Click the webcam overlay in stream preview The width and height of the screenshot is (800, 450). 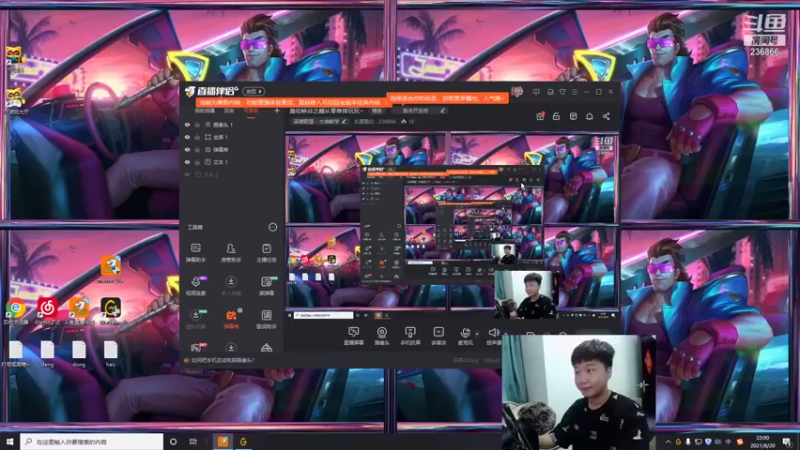[x=525, y=295]
